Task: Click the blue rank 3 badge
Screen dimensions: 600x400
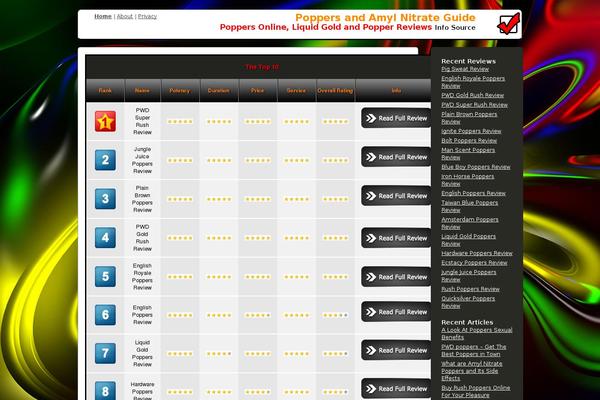Action: tap(105, 199)
